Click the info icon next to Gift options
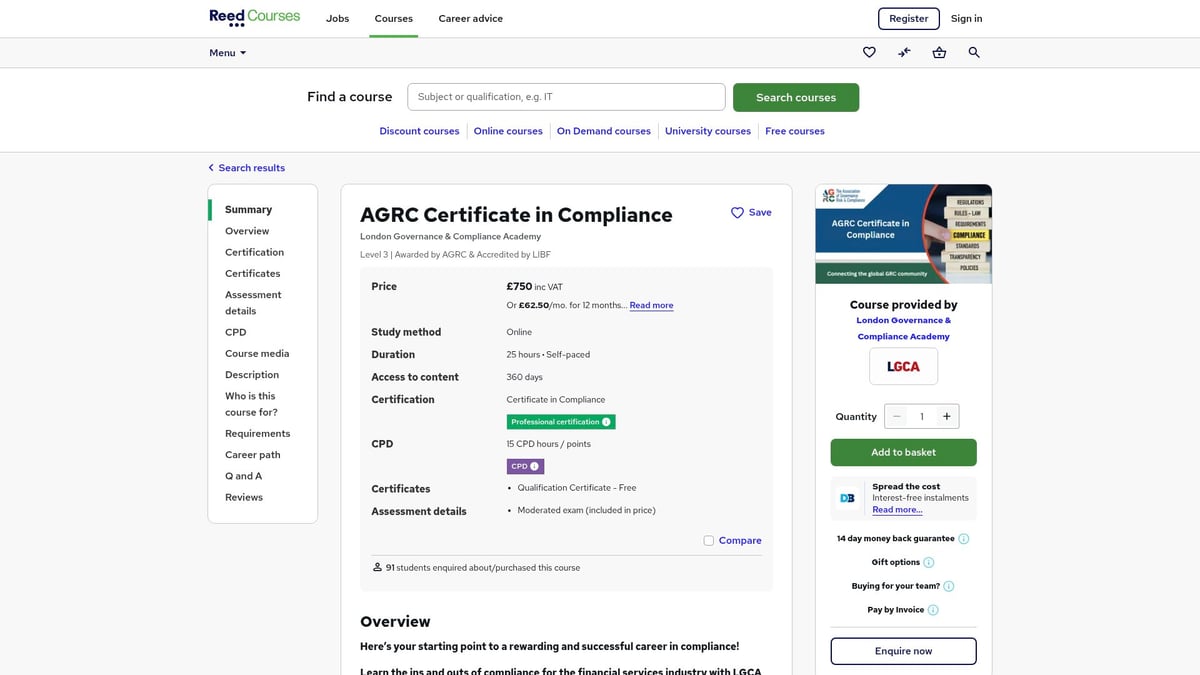Screen dimensions: 1200x675 click(x=928, y=562)
